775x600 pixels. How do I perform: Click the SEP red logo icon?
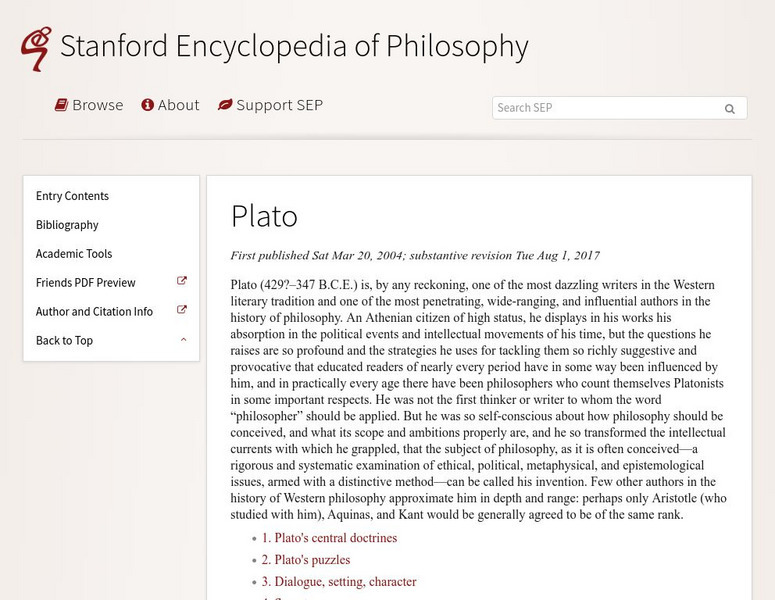point(36,48)
